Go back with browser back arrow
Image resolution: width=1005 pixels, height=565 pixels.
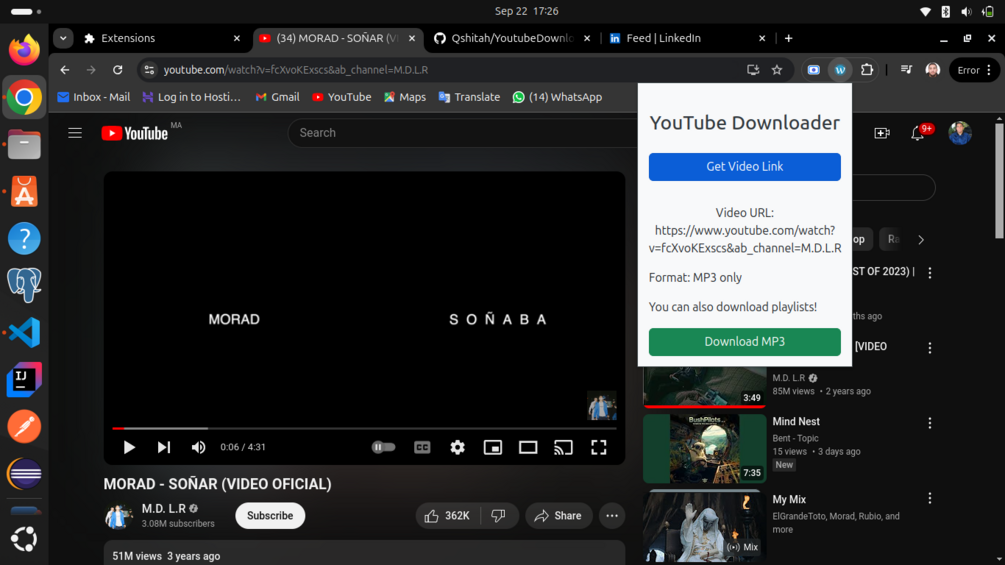click(65, 70)
